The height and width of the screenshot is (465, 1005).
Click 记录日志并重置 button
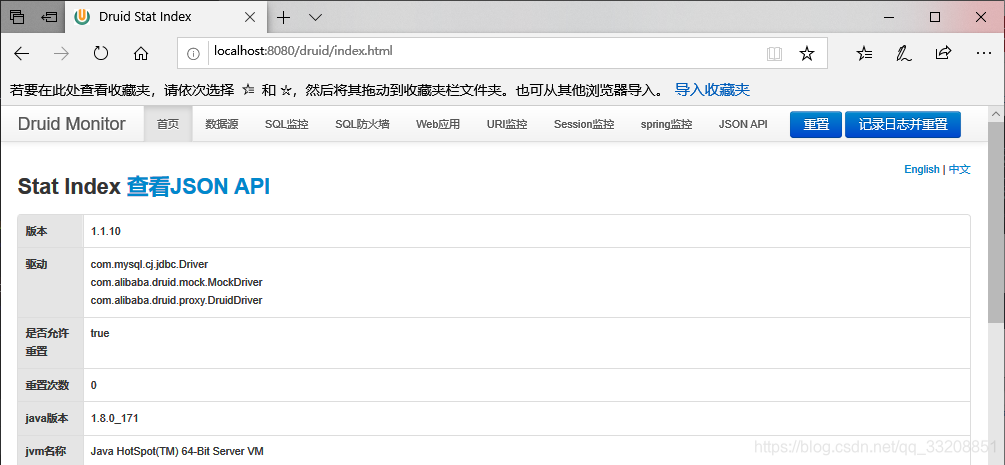903,124
